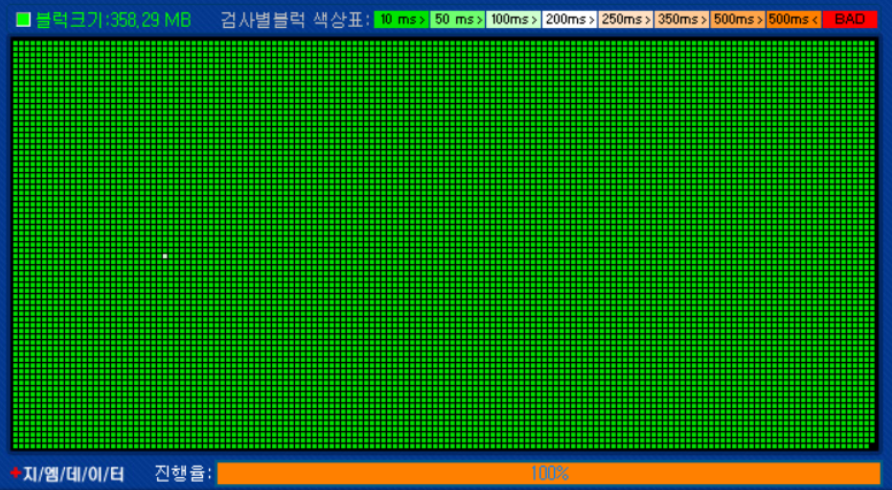Select the 500ms < dark orange swatch
The width and height of the screenshot is (892, 490).
click(794, 19)
